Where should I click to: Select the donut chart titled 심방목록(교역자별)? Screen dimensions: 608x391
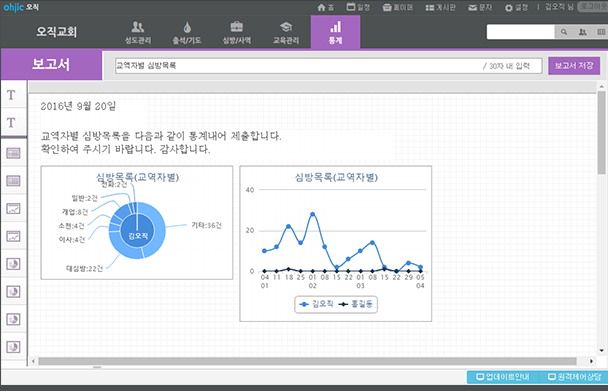[x=137, y=223]
